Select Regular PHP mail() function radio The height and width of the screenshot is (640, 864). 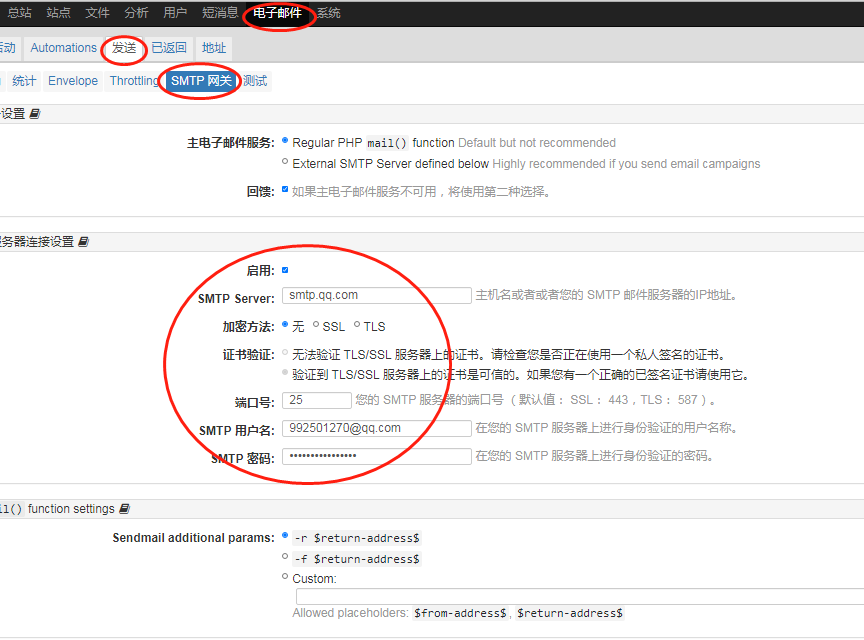point(285,141)
